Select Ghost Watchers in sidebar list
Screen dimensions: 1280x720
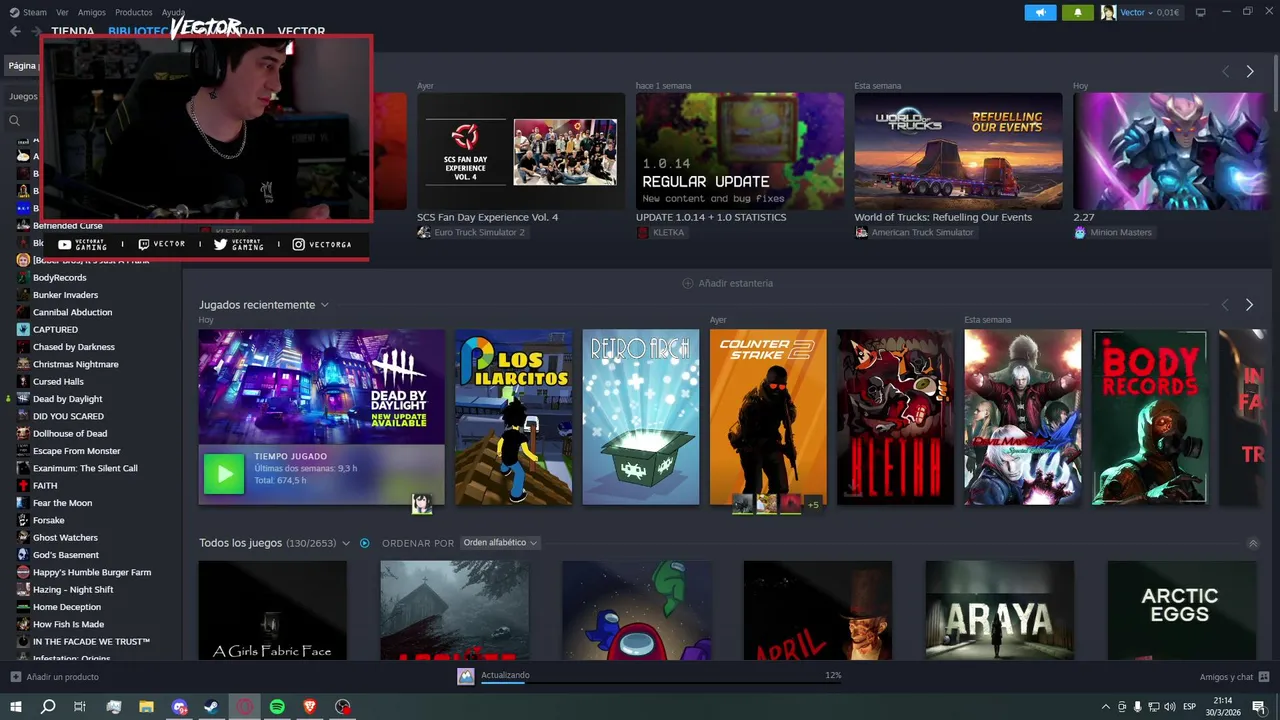tap(65, 537)
